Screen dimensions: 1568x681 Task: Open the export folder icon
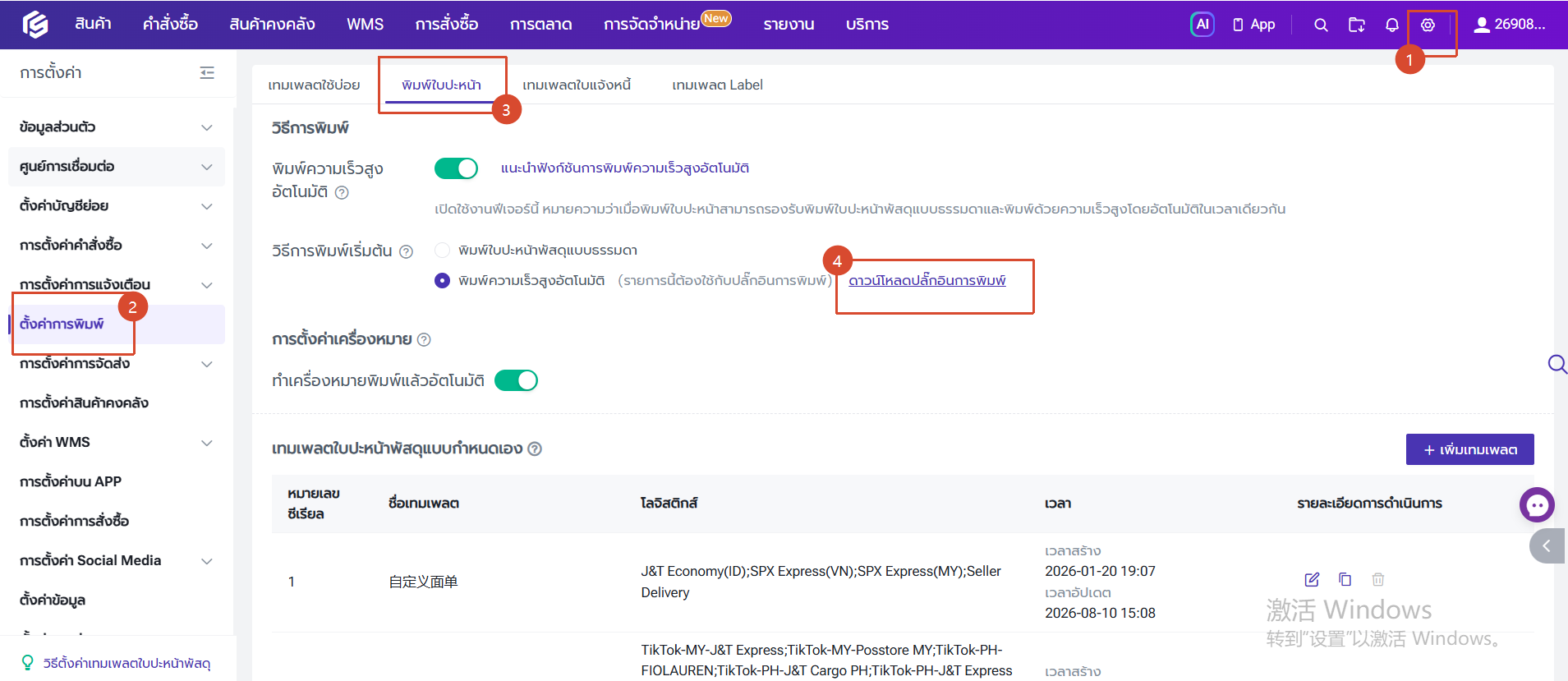click(x=1357, y=25)
